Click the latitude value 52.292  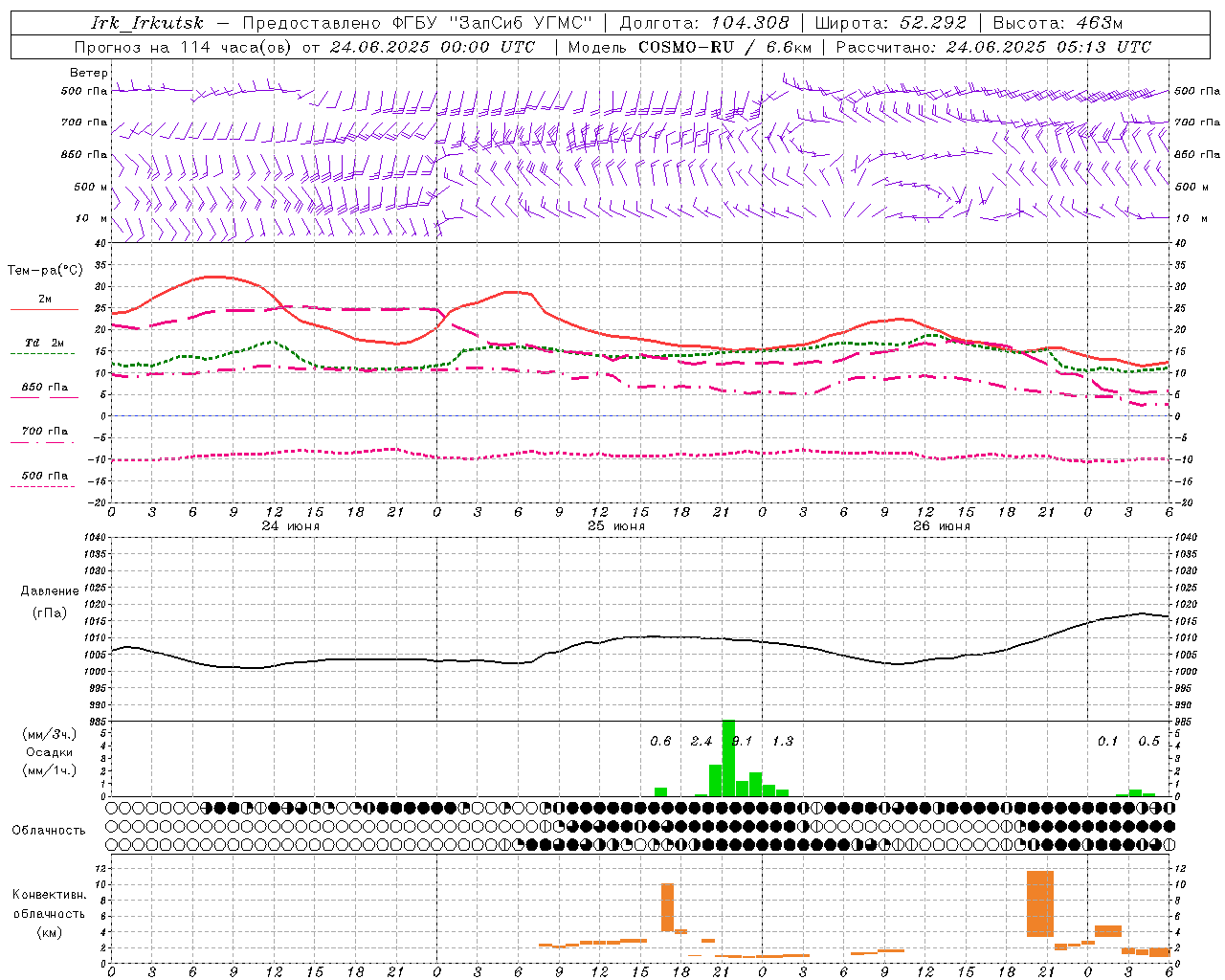click(933, 23)
